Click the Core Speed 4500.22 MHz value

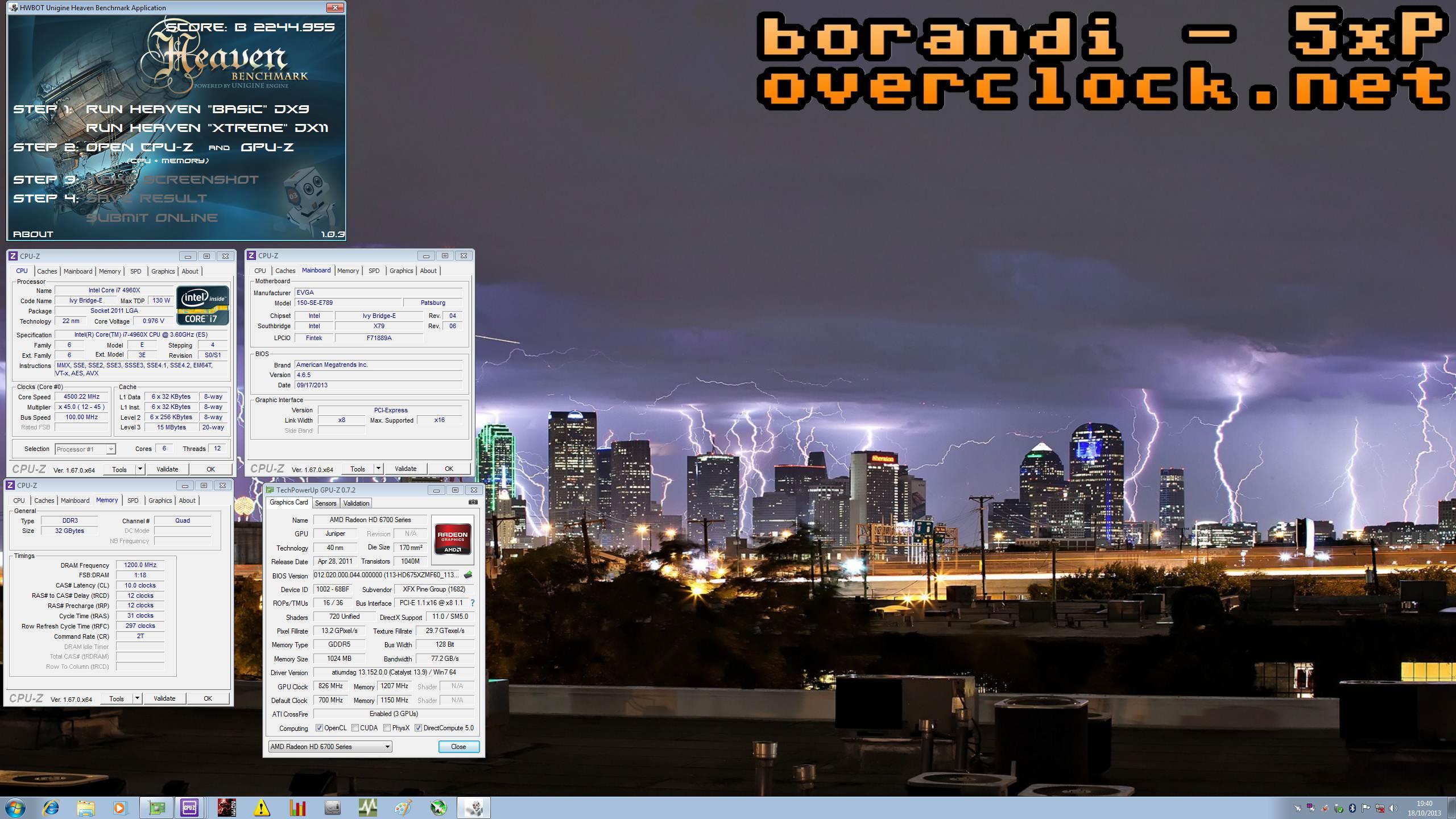(x=81, y=396)
